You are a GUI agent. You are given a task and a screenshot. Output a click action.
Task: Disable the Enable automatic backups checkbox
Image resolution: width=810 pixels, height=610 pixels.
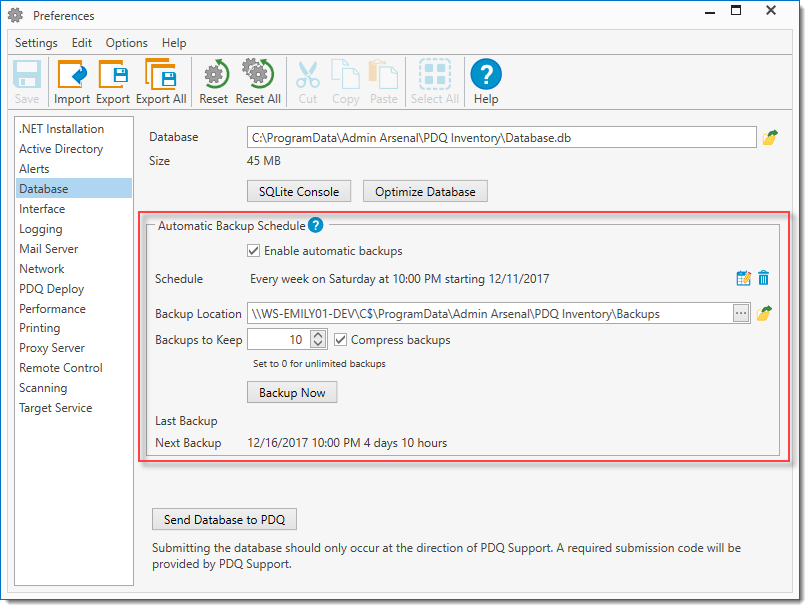[254, 251]
